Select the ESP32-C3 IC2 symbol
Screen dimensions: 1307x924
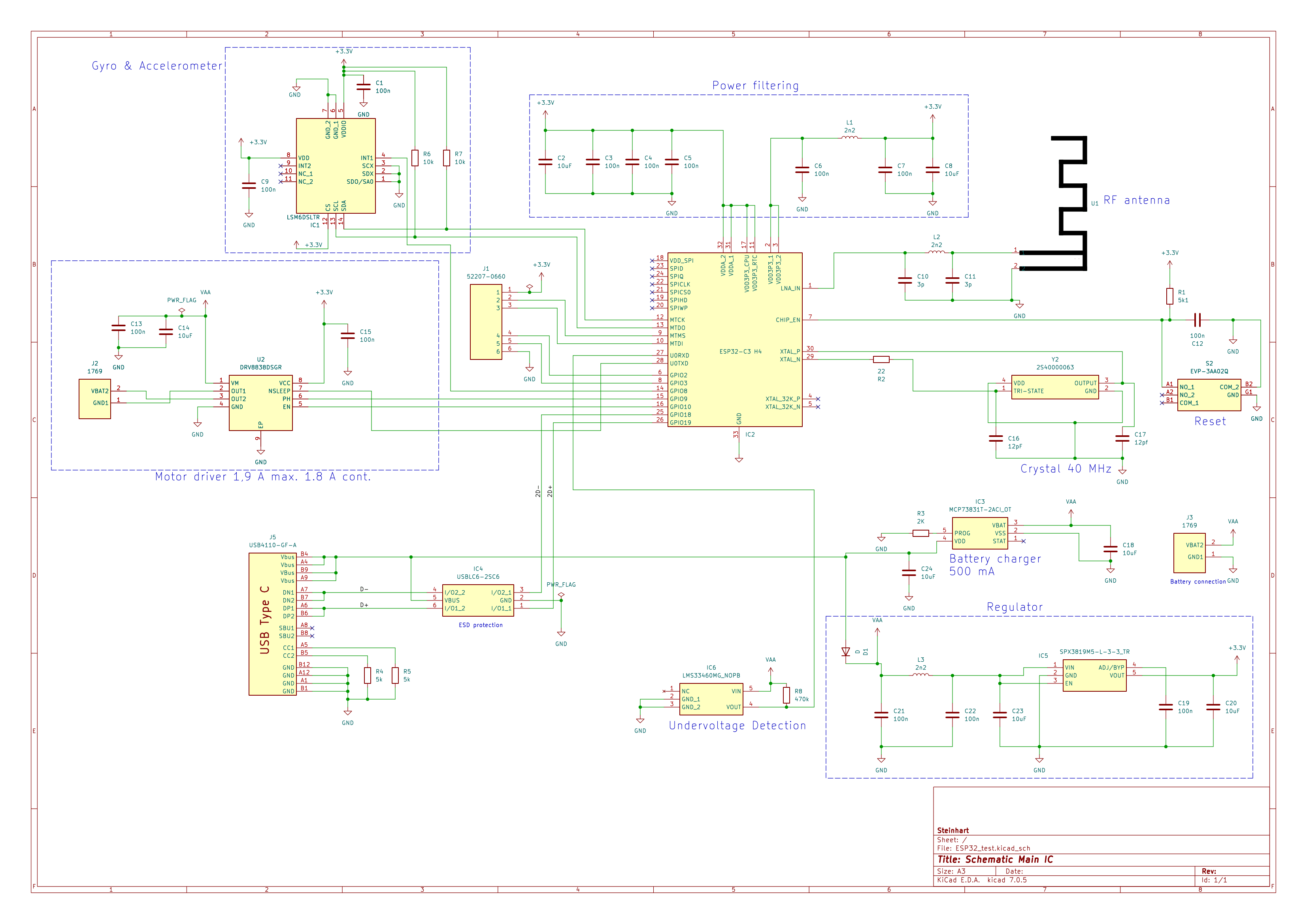(734, 340)
